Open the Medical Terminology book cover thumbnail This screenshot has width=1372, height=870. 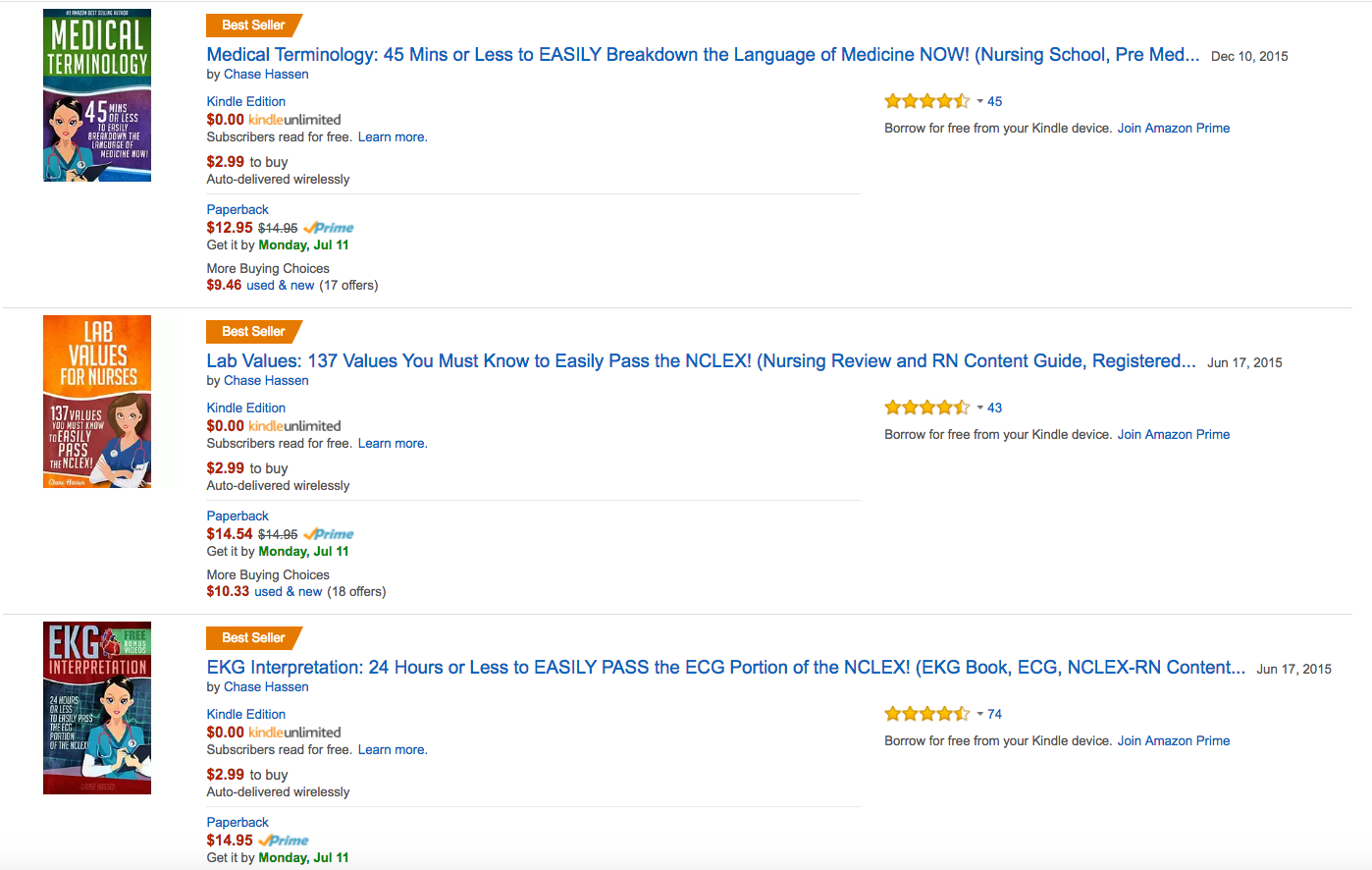[97, 95]
